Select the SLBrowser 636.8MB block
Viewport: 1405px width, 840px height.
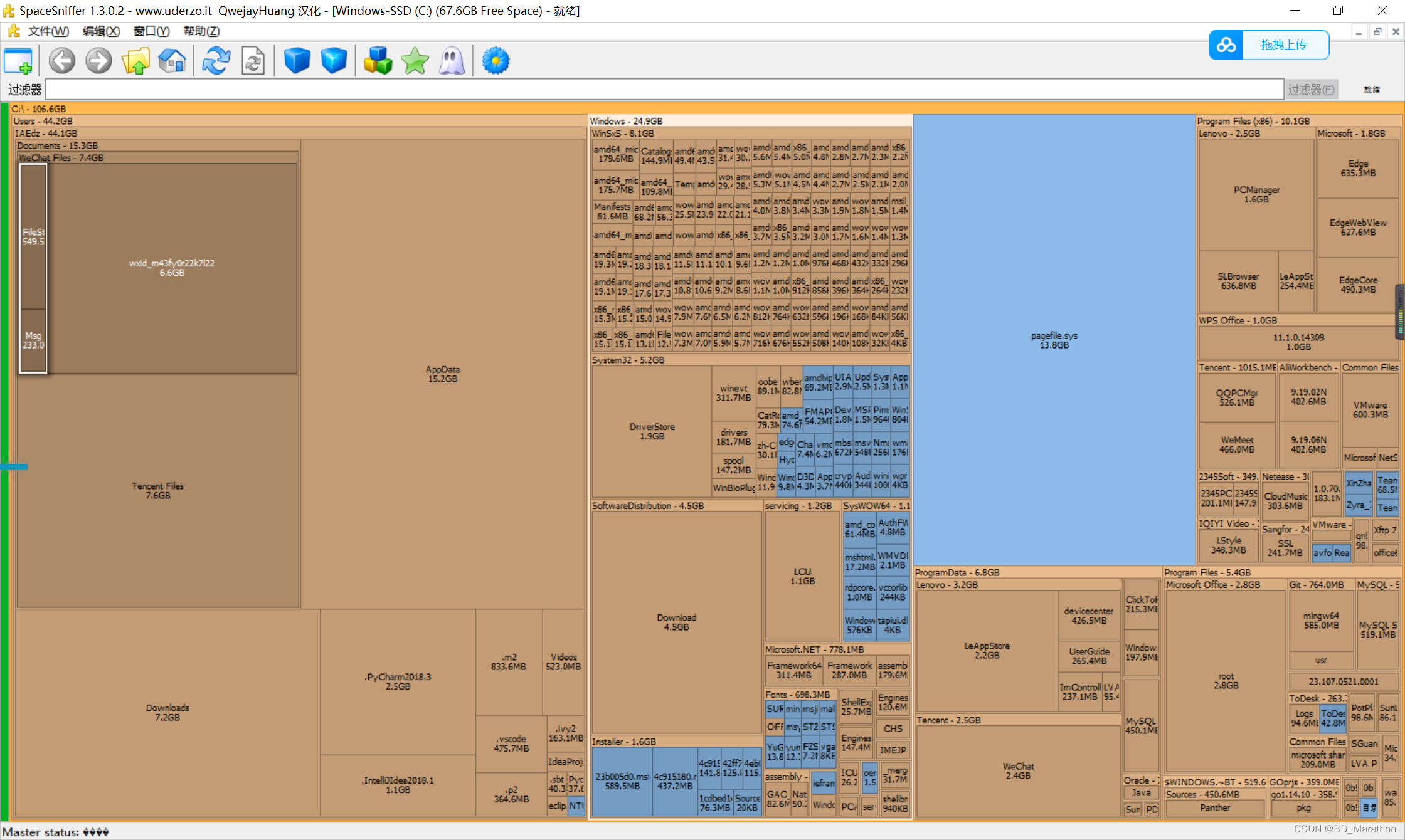pyautogui.click(x=1238, y=281)
